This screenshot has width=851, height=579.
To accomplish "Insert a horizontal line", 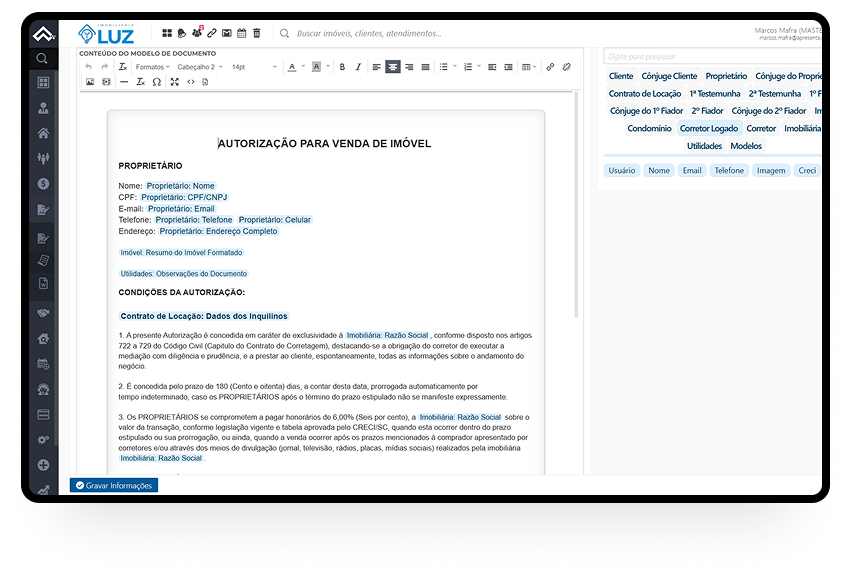I will 124,82.
